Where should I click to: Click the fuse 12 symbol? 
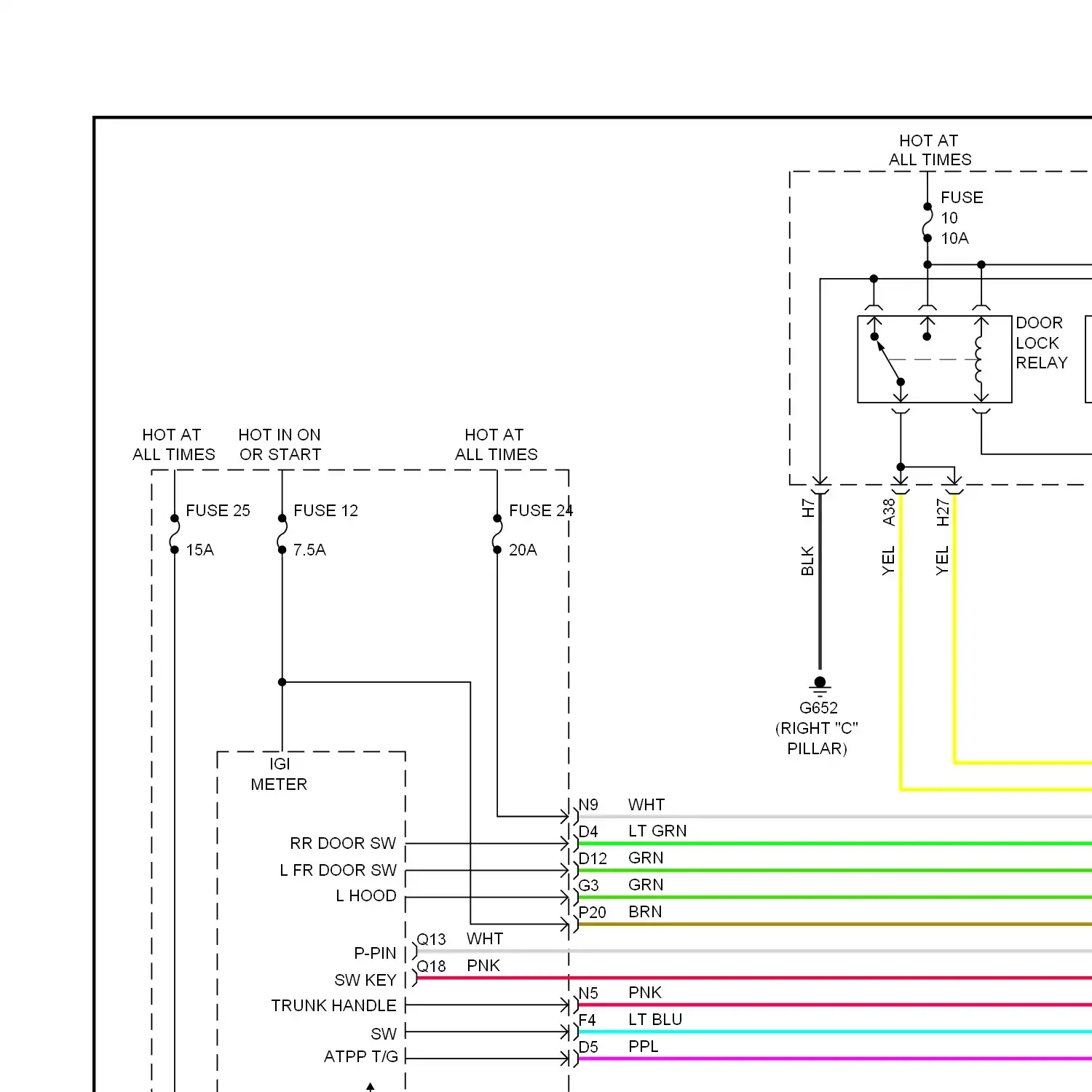pos(282,534)
